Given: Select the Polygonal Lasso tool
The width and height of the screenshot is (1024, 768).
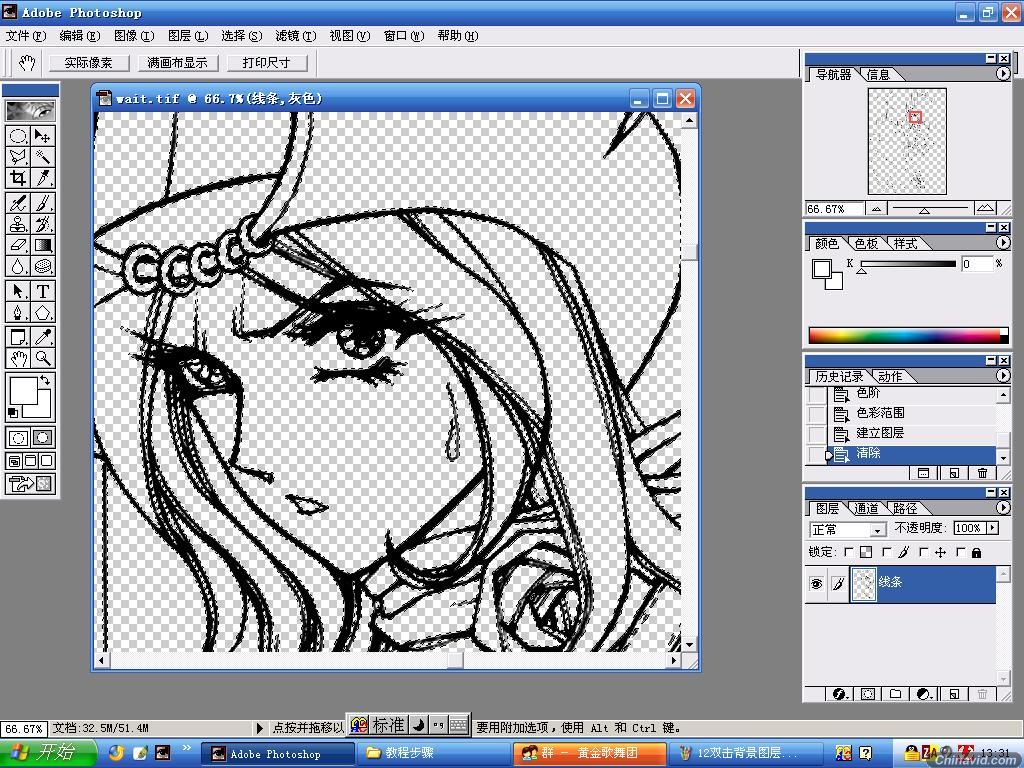Looking at the screenshot, I should (x=18, y=157).
